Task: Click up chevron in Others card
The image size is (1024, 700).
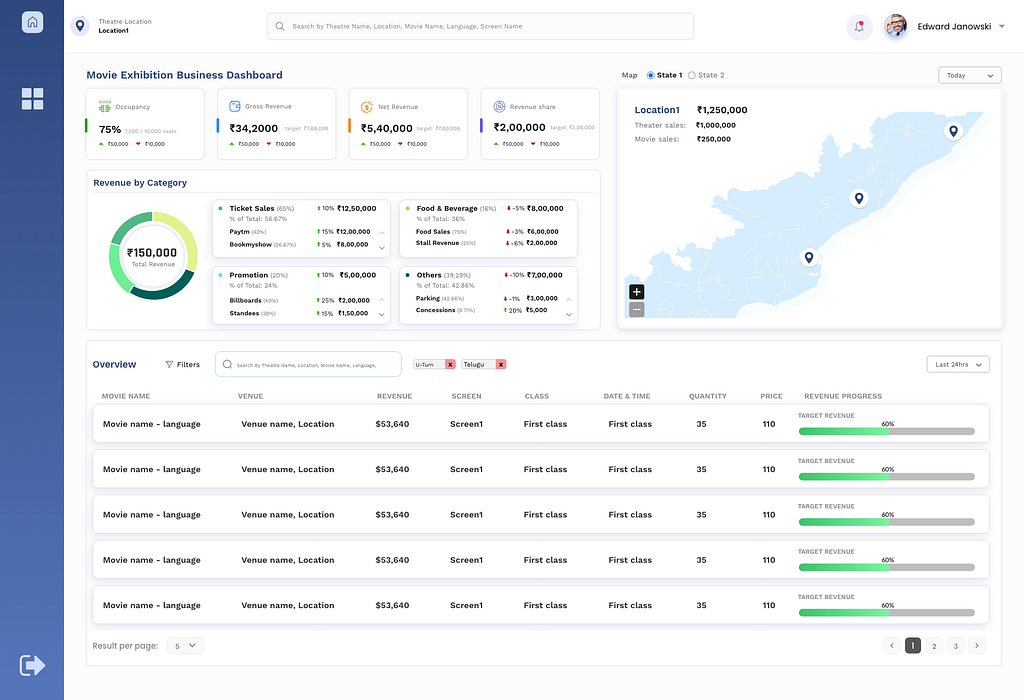Action: 569,300
